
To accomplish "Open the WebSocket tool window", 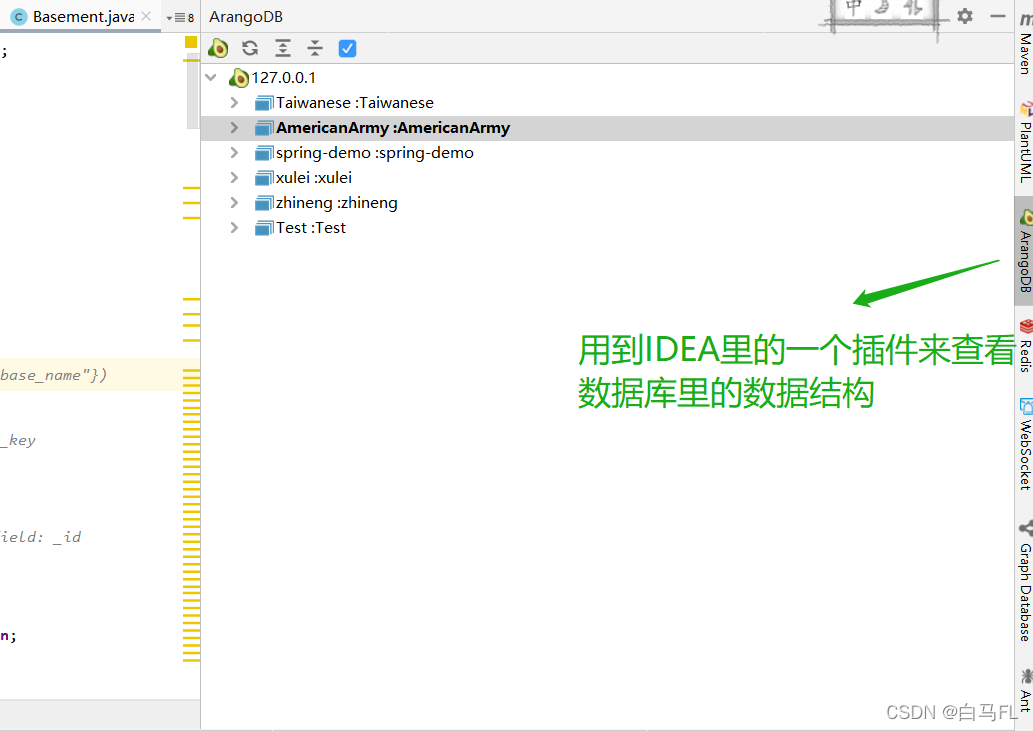I will tap(1024, 445).
